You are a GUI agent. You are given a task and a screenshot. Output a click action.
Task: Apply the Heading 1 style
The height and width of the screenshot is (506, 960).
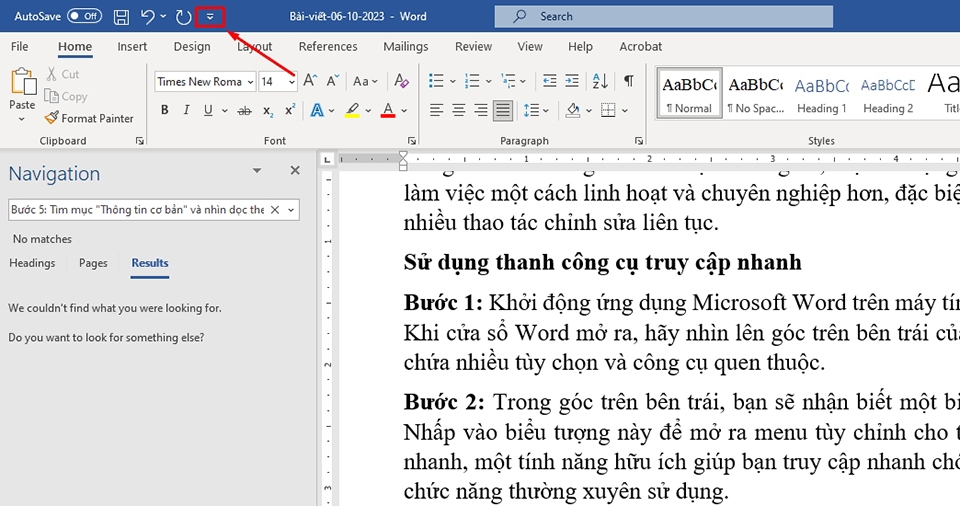822,93
